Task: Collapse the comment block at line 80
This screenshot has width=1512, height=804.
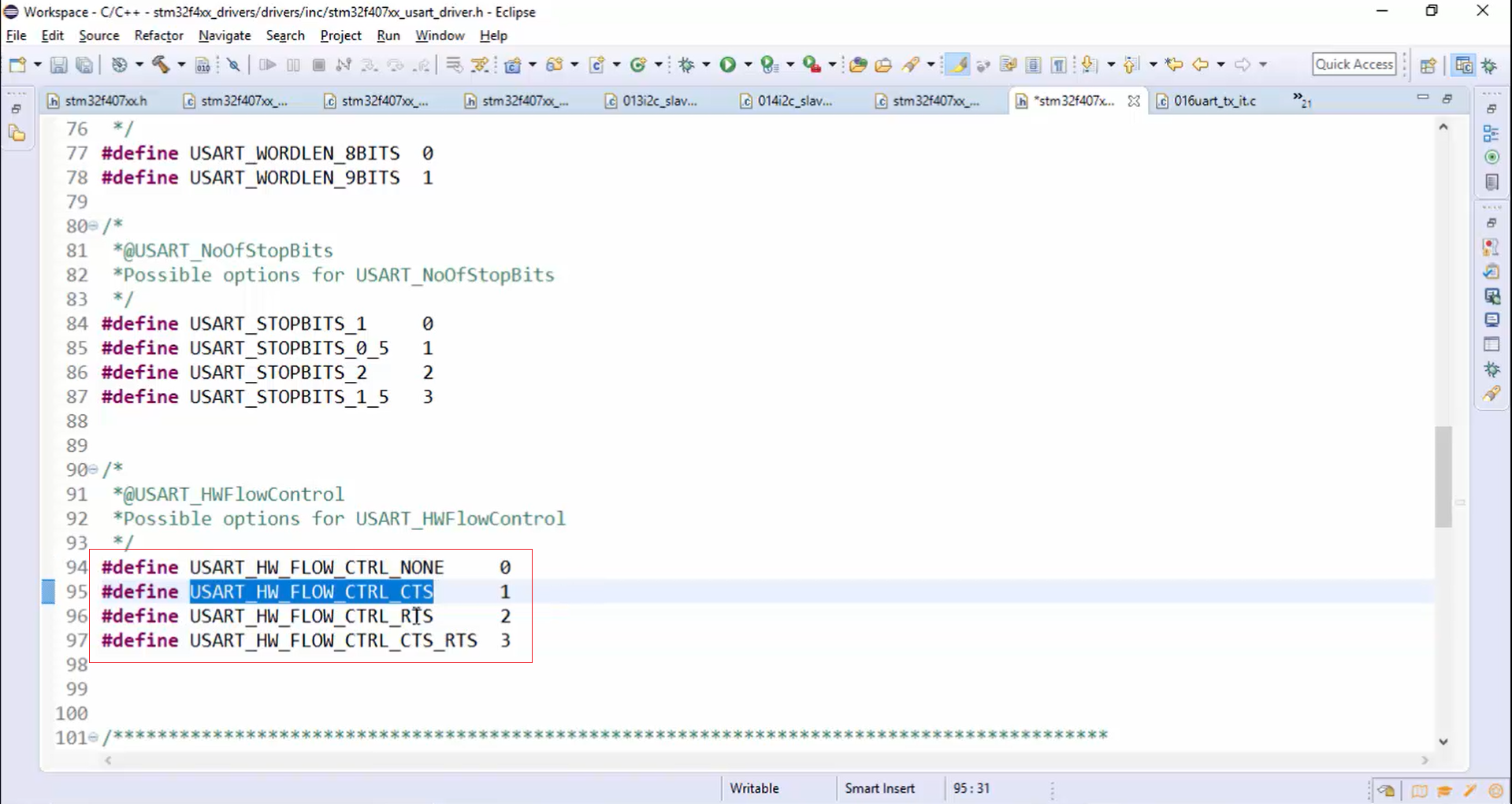Action: point(93,227)
